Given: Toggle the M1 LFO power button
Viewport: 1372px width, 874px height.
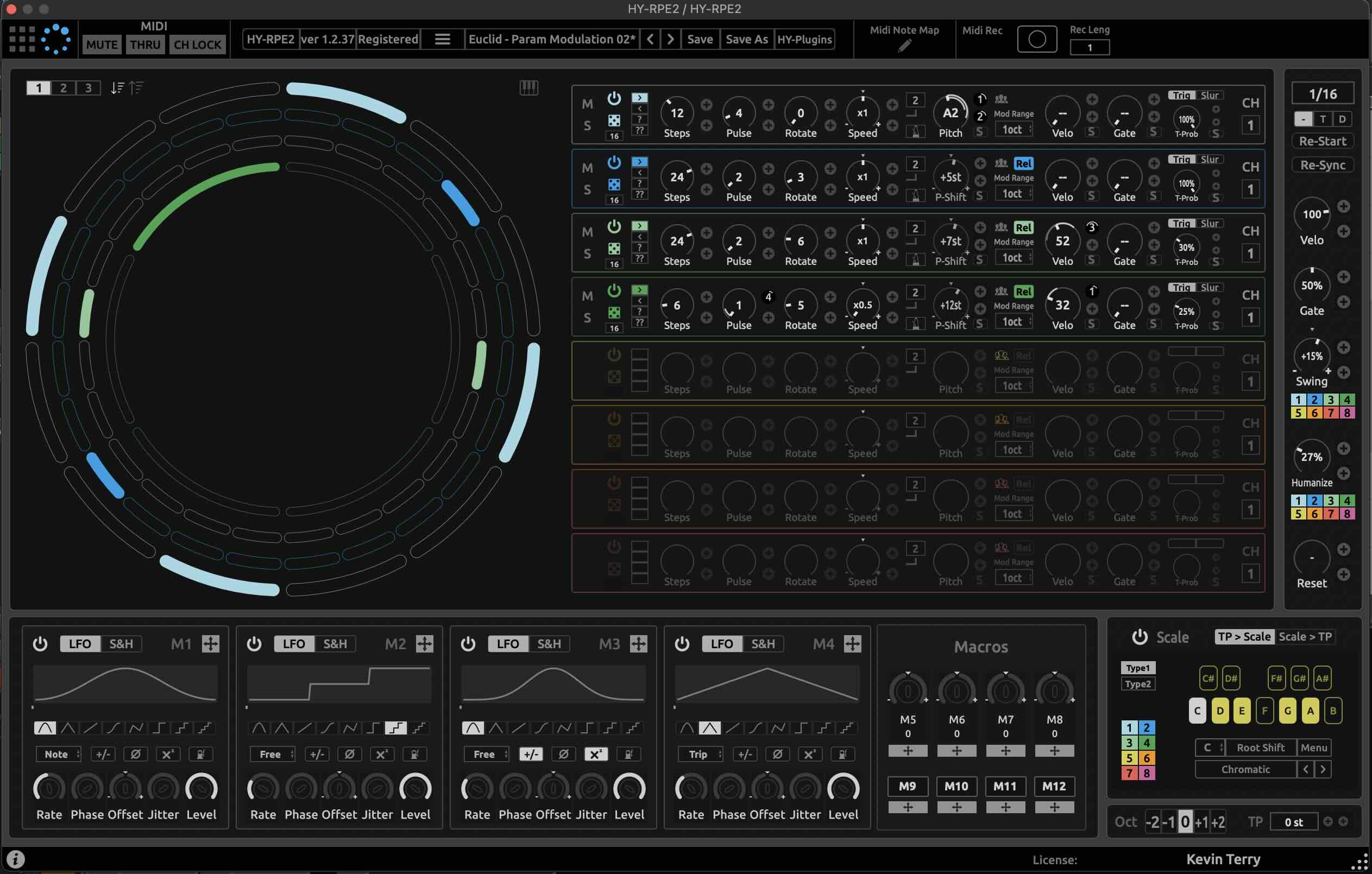Looking at the screenshot, I should 40,644.
